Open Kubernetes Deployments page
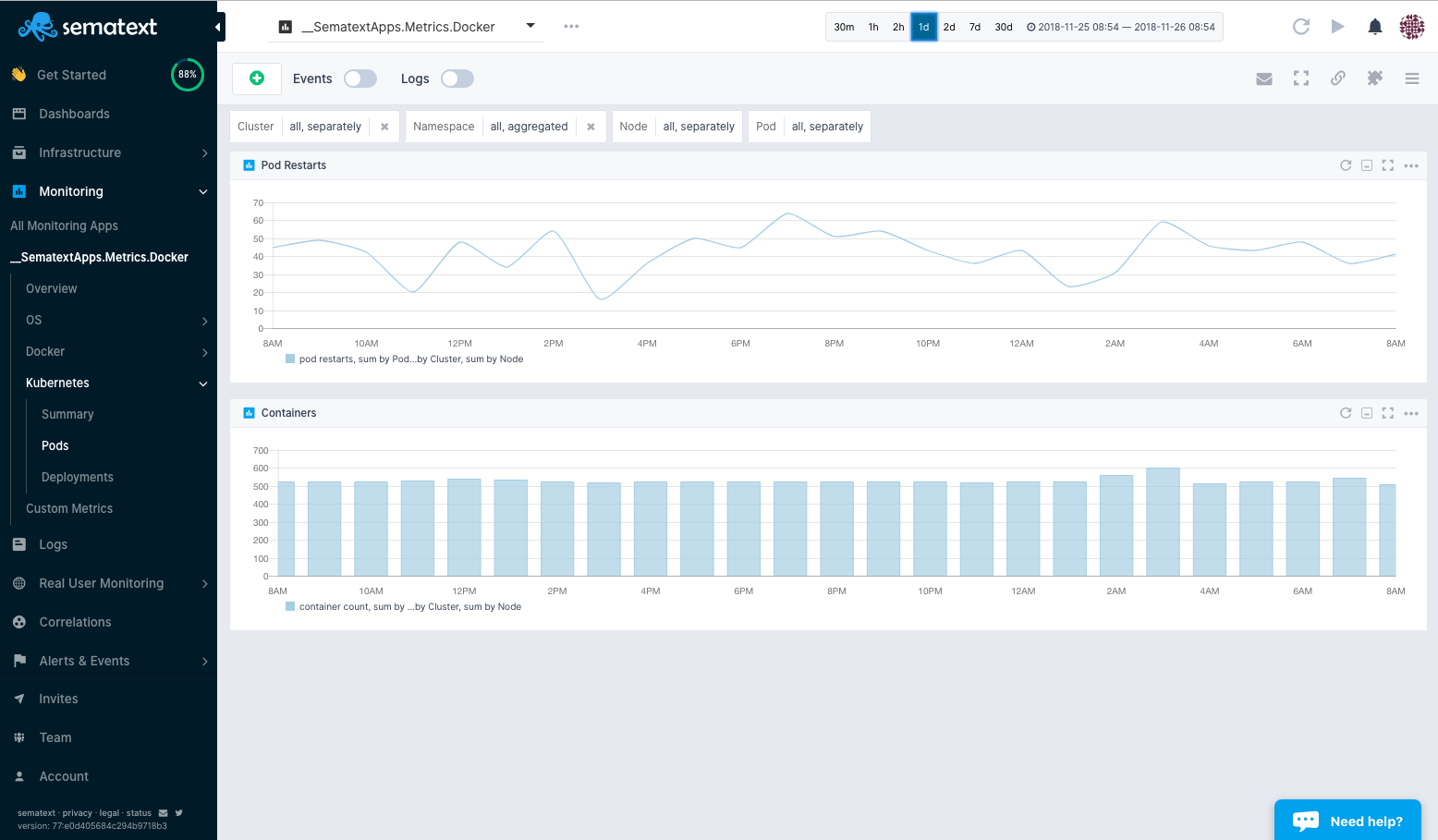This screenshot has height=840, width=1438. [x=78, y=477]
